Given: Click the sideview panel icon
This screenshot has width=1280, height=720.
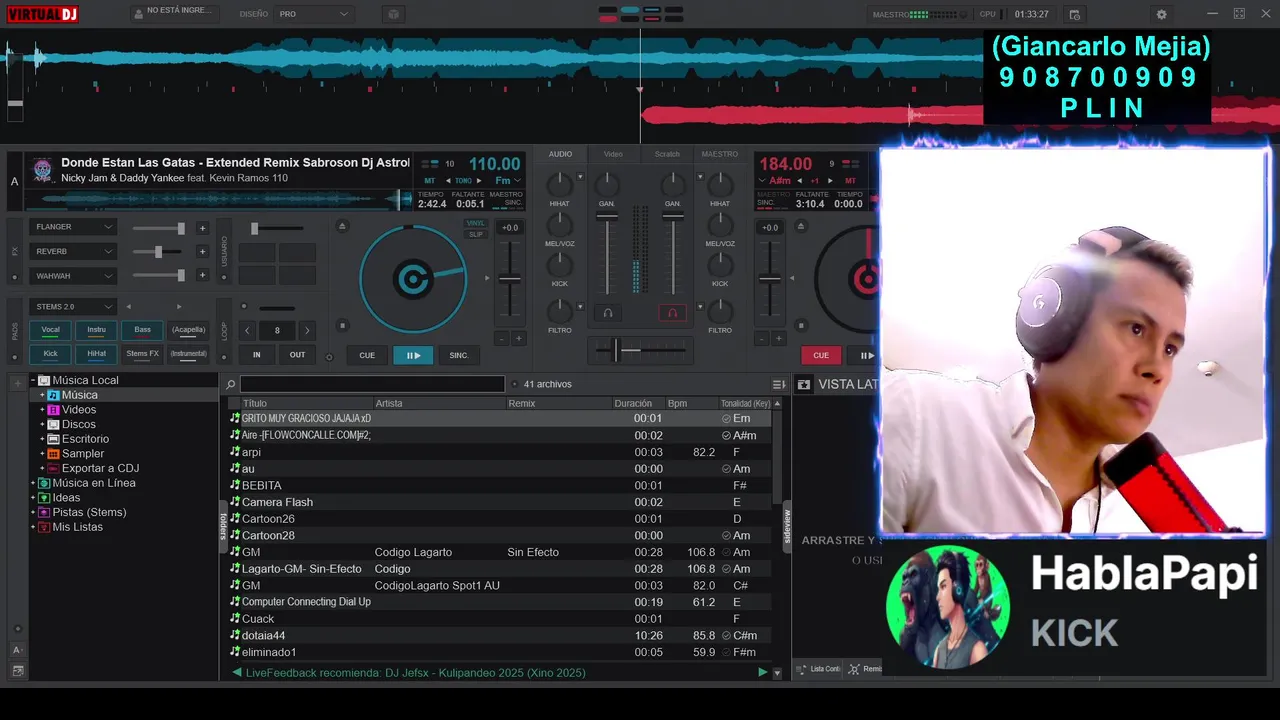Looking at the screenshot, I should click(x=803, y=384).
